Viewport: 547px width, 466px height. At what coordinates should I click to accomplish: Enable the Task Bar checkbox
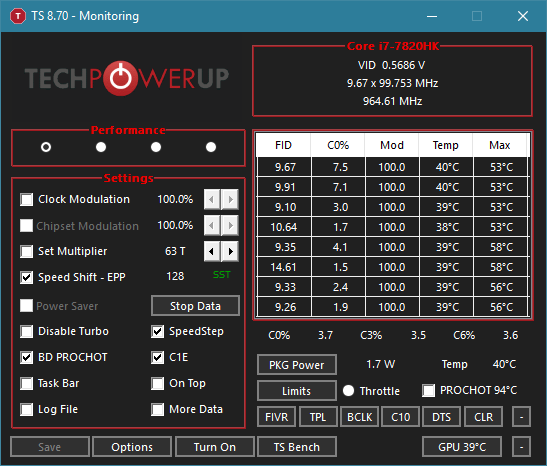27,383
